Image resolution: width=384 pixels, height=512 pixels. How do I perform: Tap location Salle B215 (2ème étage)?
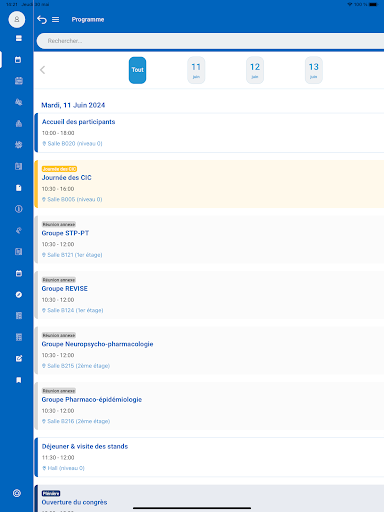click(76, 366)
